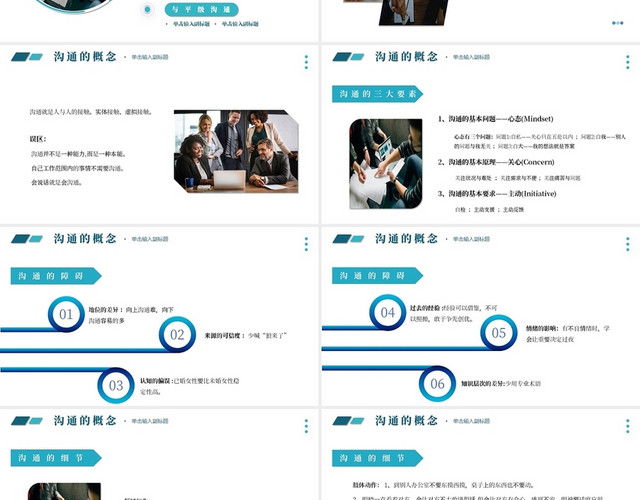Click the parallelogram logo on the 01–03 barriers slide
640x500 pixels.
click(x=27, y=239)
